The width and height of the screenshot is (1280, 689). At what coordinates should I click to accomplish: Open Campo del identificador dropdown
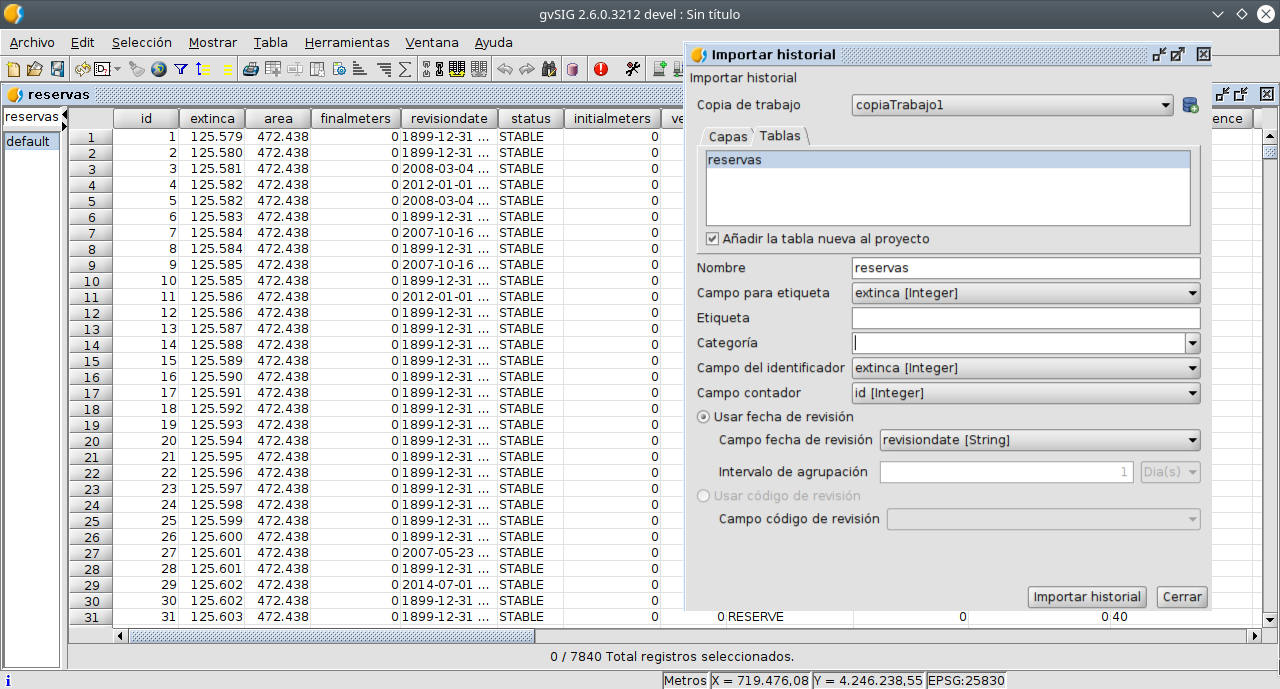point(1026,368)
